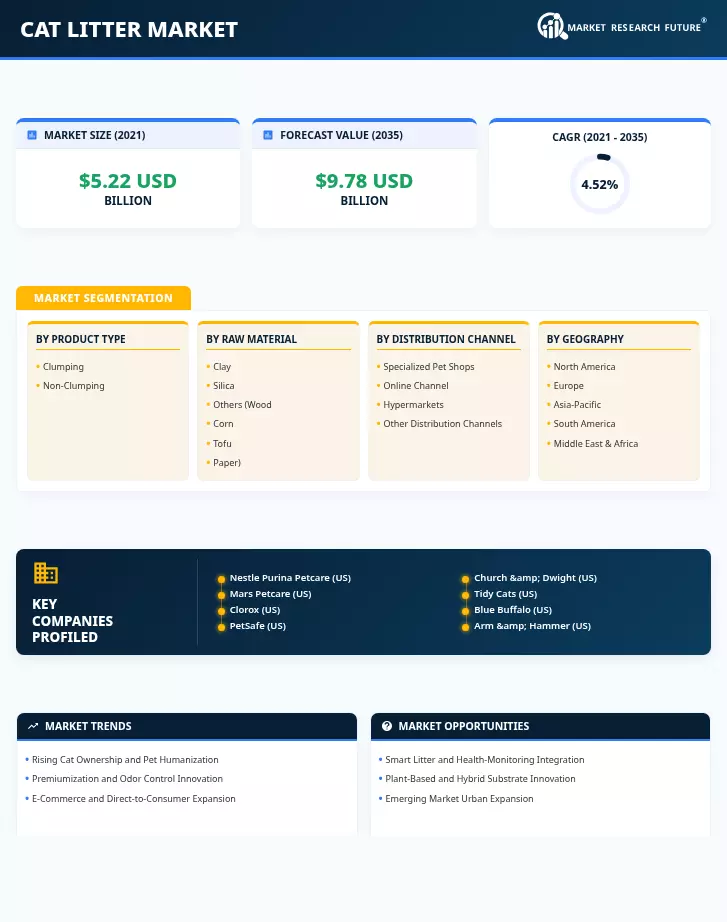This screenshot has width=727, height=922.
Task: Click Specialized Pet Shops channel
Action: click(x=428, y=367)
